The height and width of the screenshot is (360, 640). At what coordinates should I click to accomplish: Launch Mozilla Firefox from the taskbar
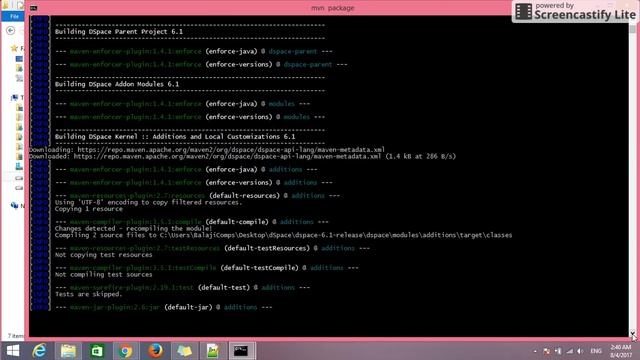coord(155,351)
